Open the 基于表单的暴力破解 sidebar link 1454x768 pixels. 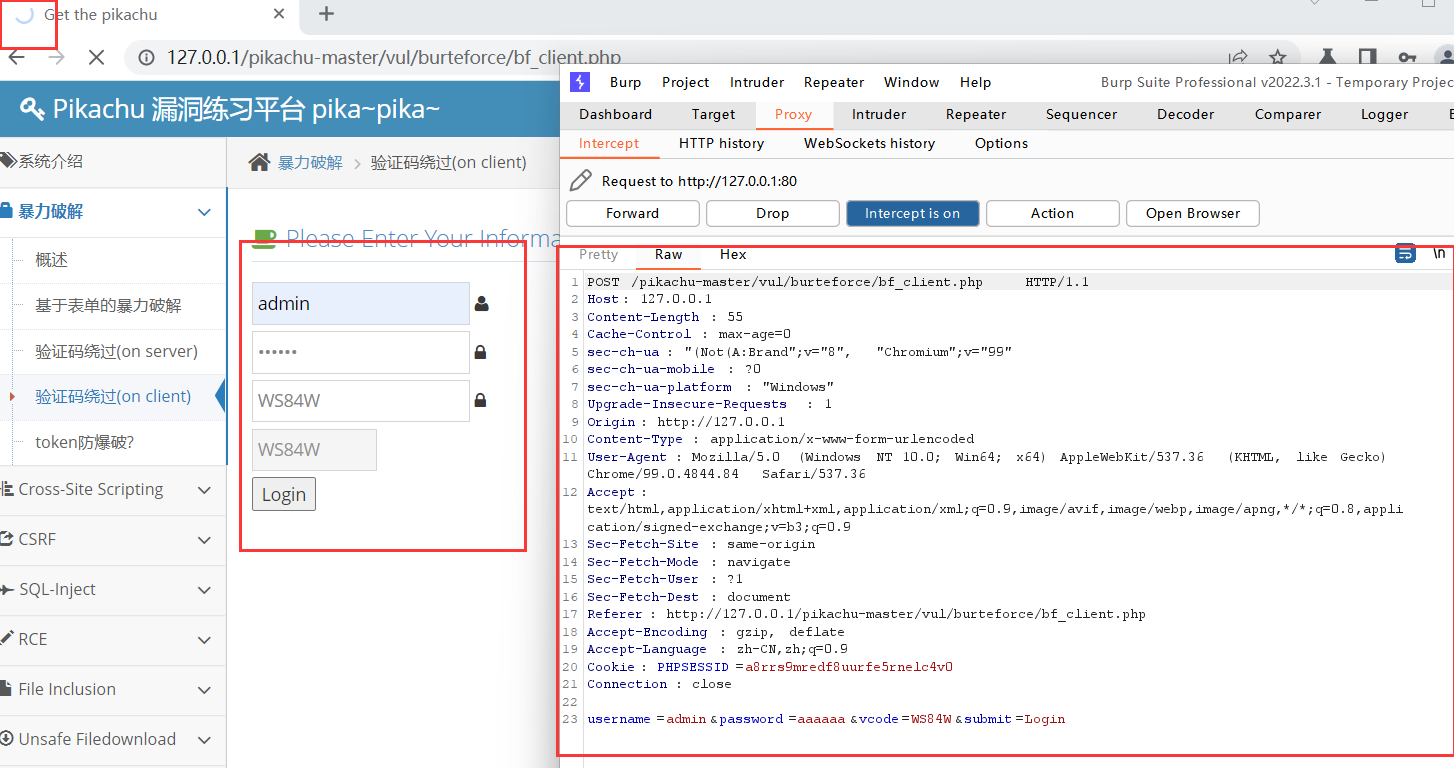click(108, 305)
